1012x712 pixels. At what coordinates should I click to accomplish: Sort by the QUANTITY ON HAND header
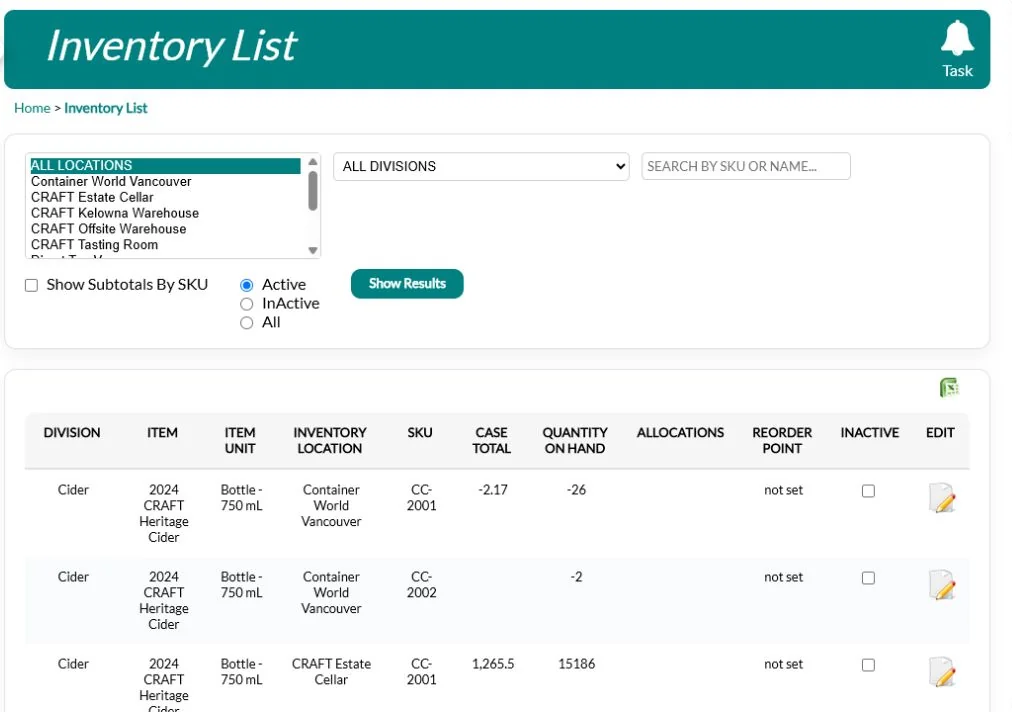click(x=575, y=440)
